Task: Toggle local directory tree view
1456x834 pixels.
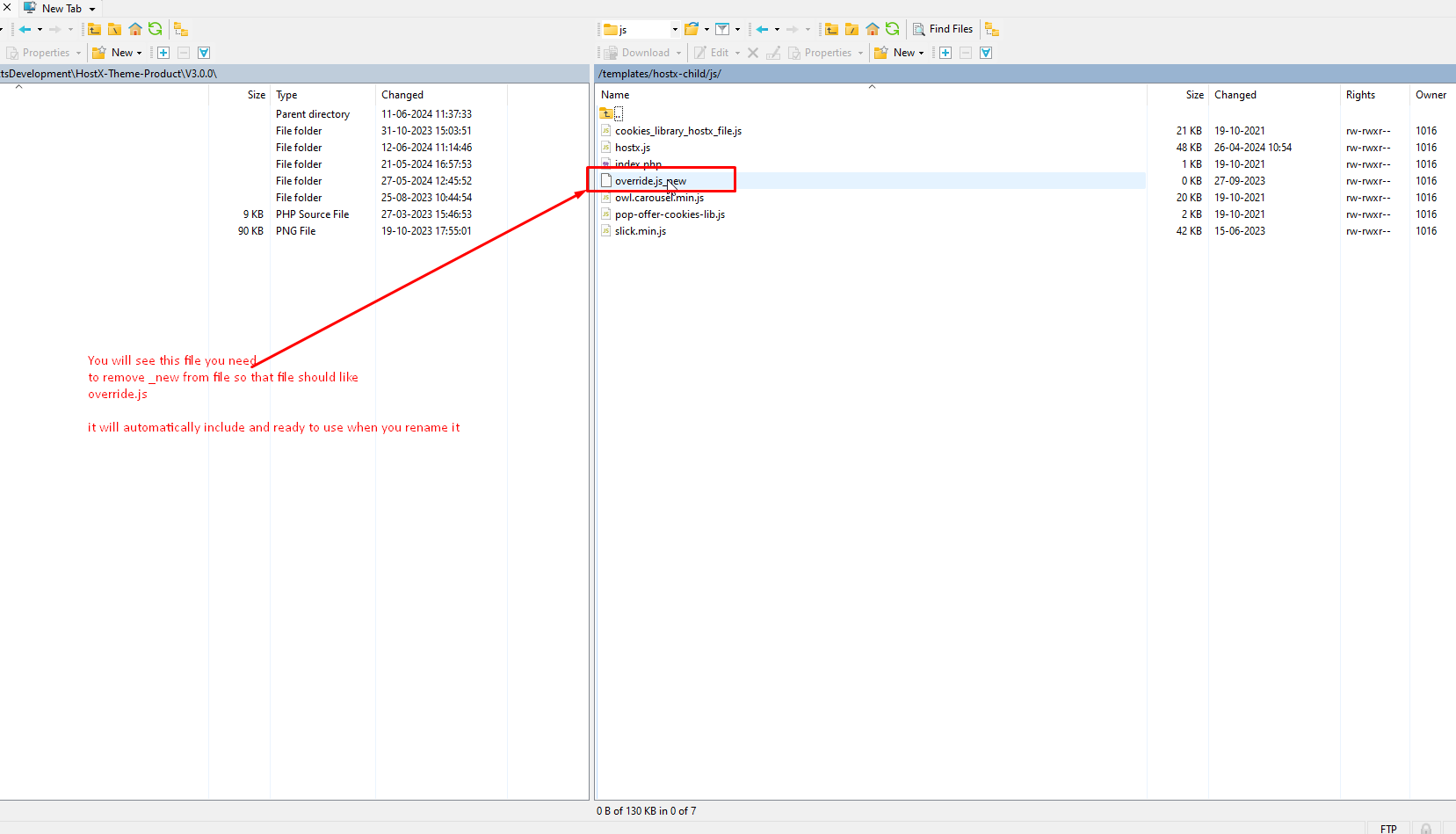Action: [x=181, y=29]
